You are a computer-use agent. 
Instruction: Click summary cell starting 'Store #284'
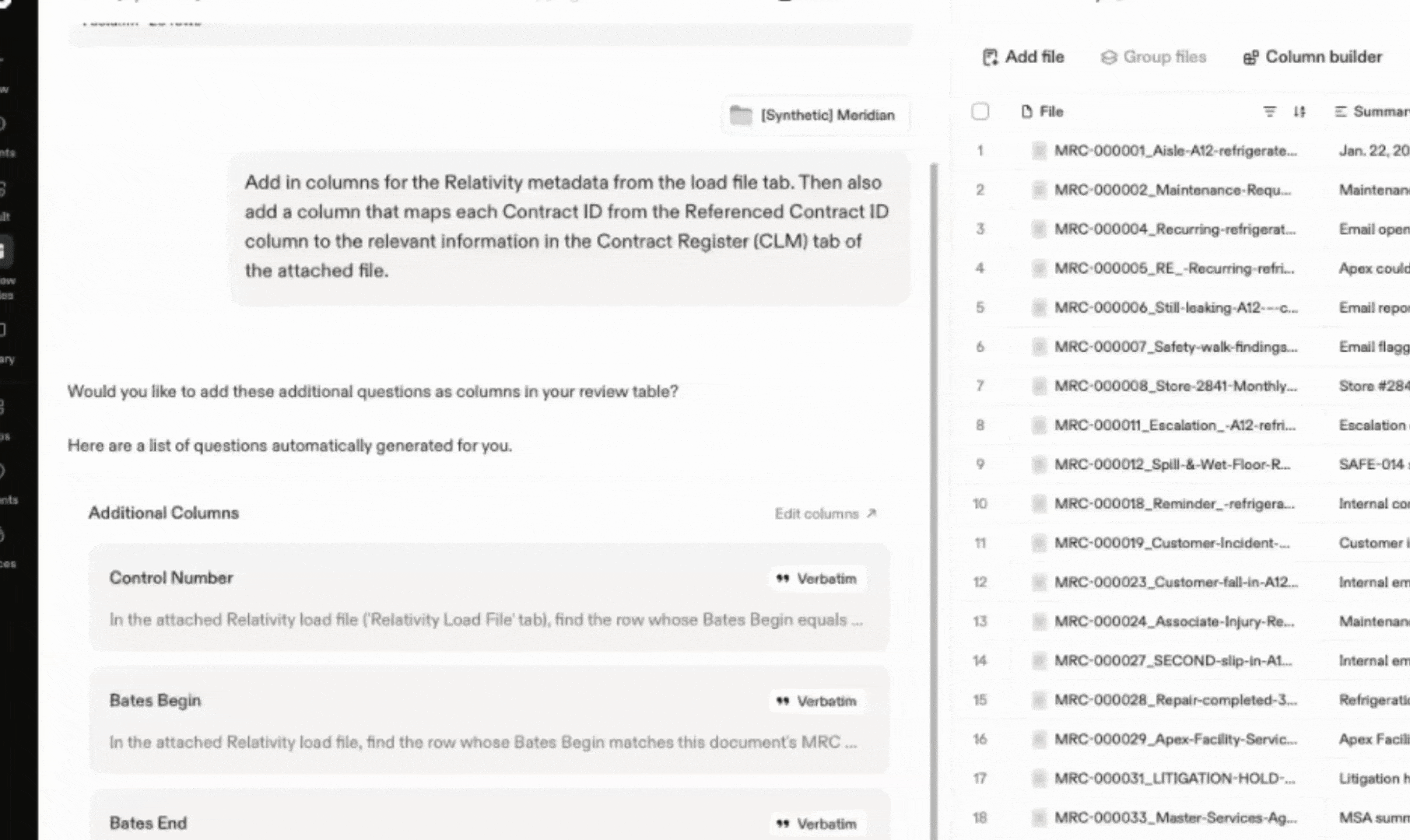tap(1373, 386)
